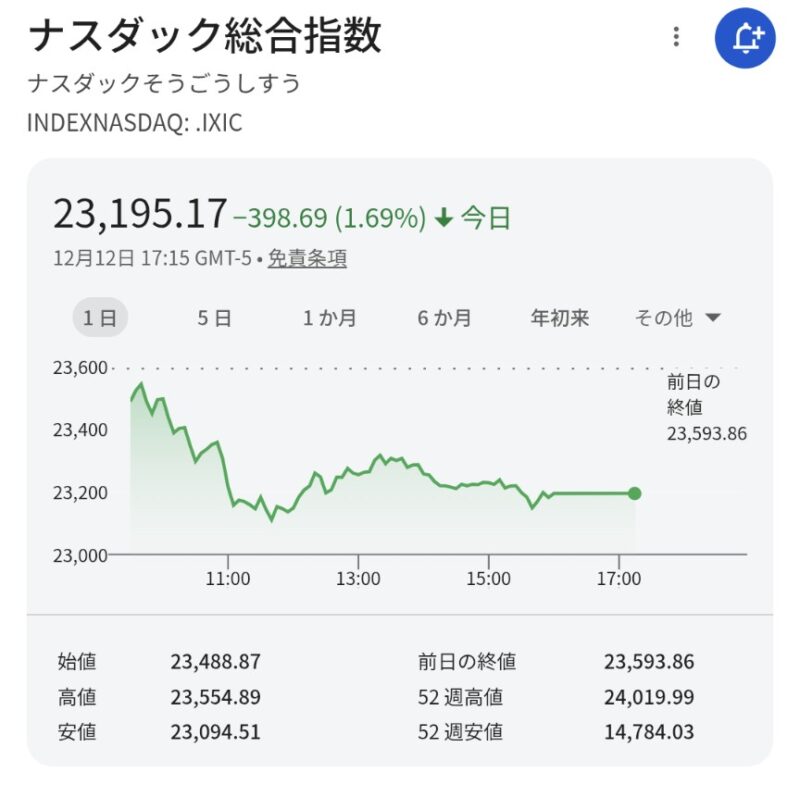Screen dimensions: 800x785
Task: Click the 52週高値 value 24,019.99
Action: [x=648, y=697]
